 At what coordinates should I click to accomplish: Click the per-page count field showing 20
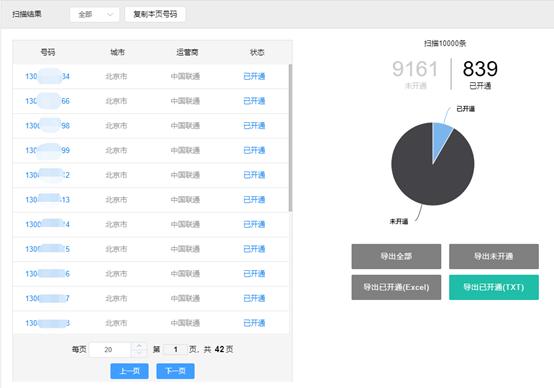coord(110,349)
